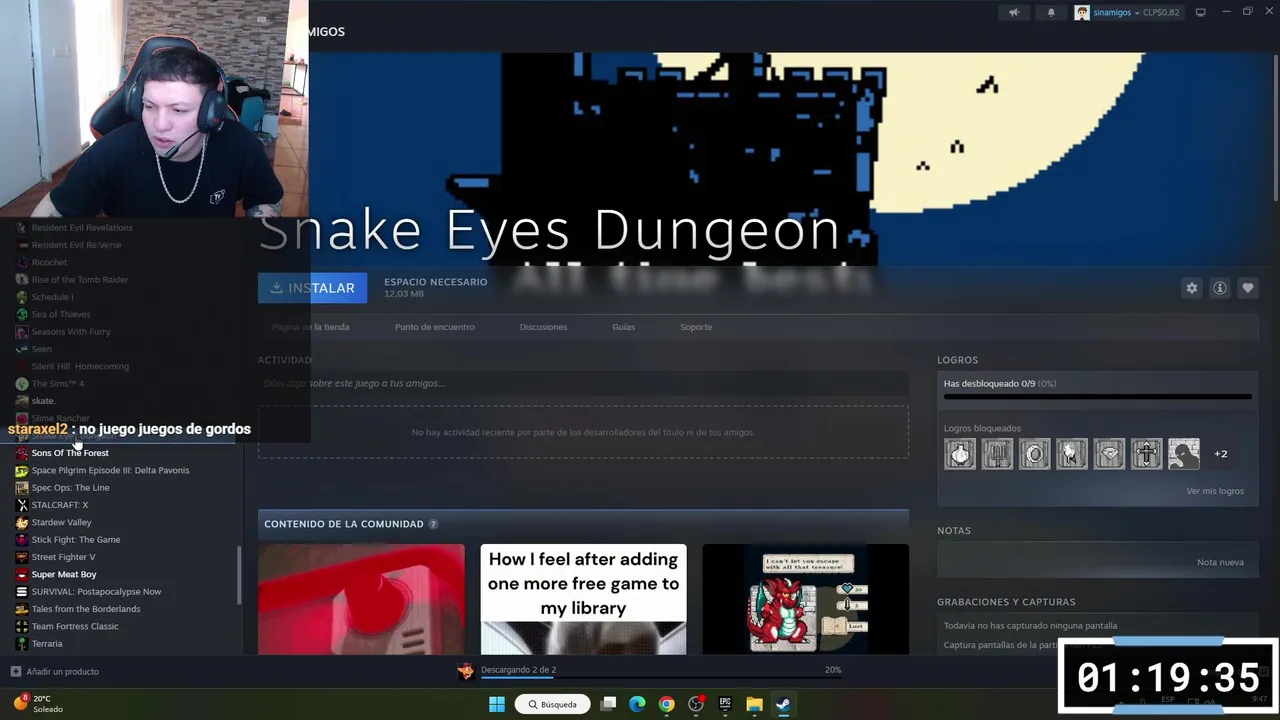Click the Terraria tree icon

click(22, 644)
